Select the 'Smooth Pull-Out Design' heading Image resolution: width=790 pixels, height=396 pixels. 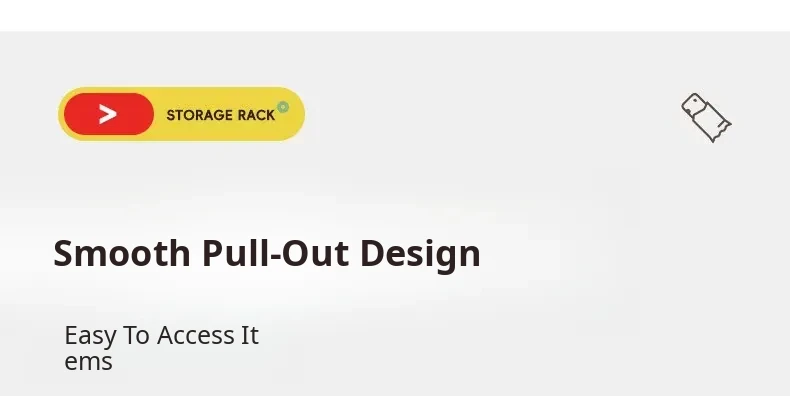(267, 253)
